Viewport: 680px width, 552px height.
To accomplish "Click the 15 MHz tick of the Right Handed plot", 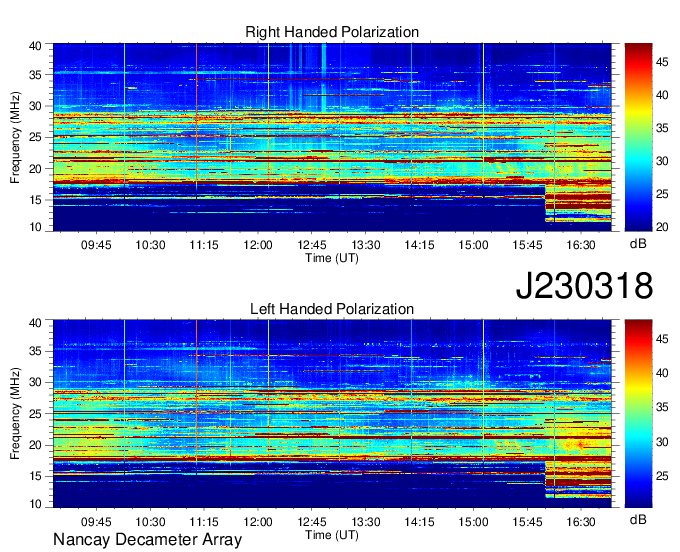I will click(x=35, y=200).
